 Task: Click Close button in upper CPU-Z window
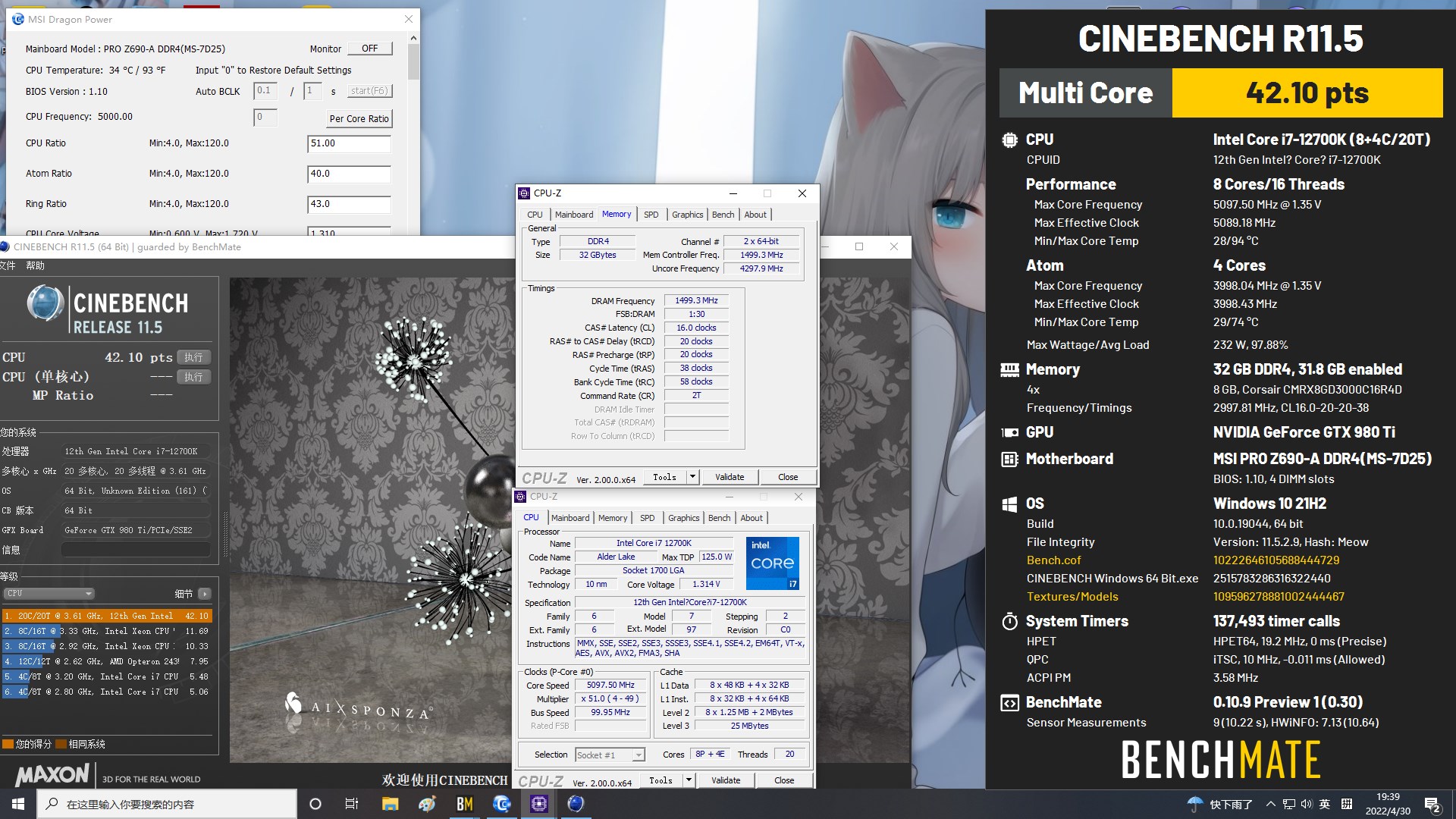[x=788, y=477]
